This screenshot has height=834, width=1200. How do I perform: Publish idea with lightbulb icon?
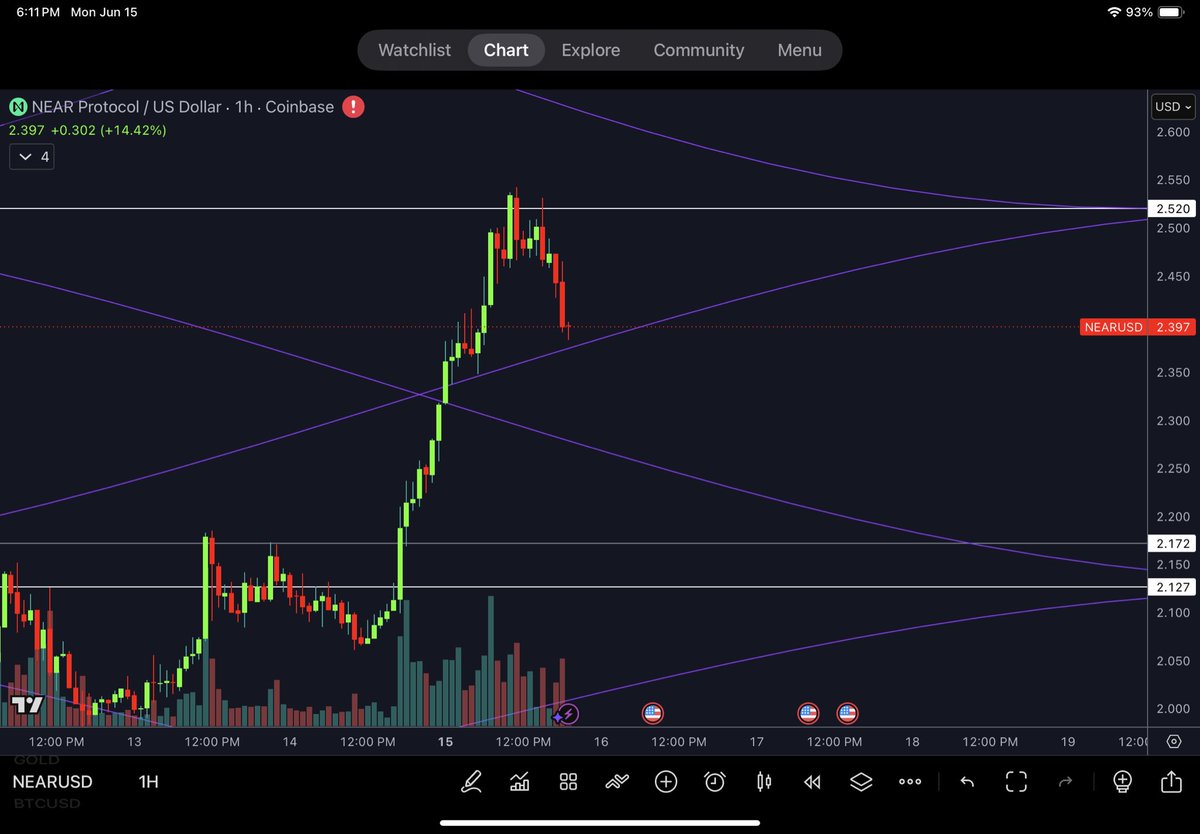click(1122, 782)
